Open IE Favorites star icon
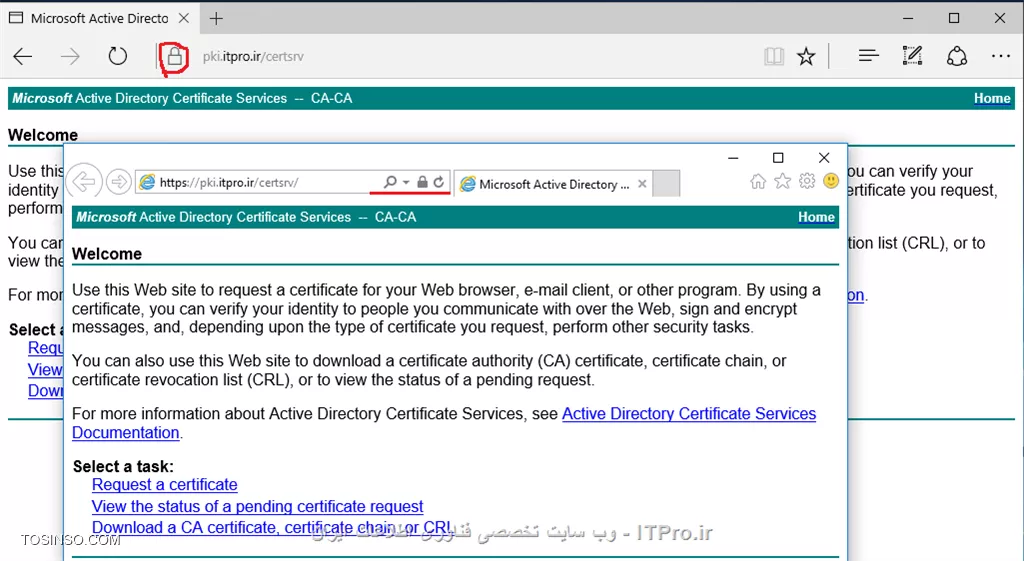1024x561 pixels. (782, 181)
